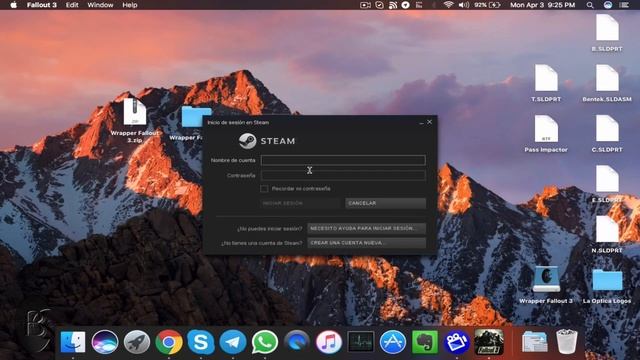640x360 pixels.
Task: Open iTunes from the dock
Action: (329, 342)
